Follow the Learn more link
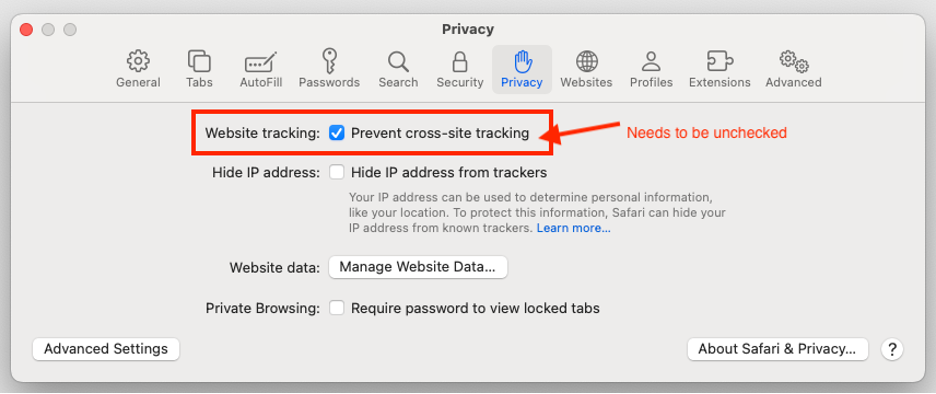Image resolution: width=936 pixels, height=394 pixels. click(x=574, y=228)
